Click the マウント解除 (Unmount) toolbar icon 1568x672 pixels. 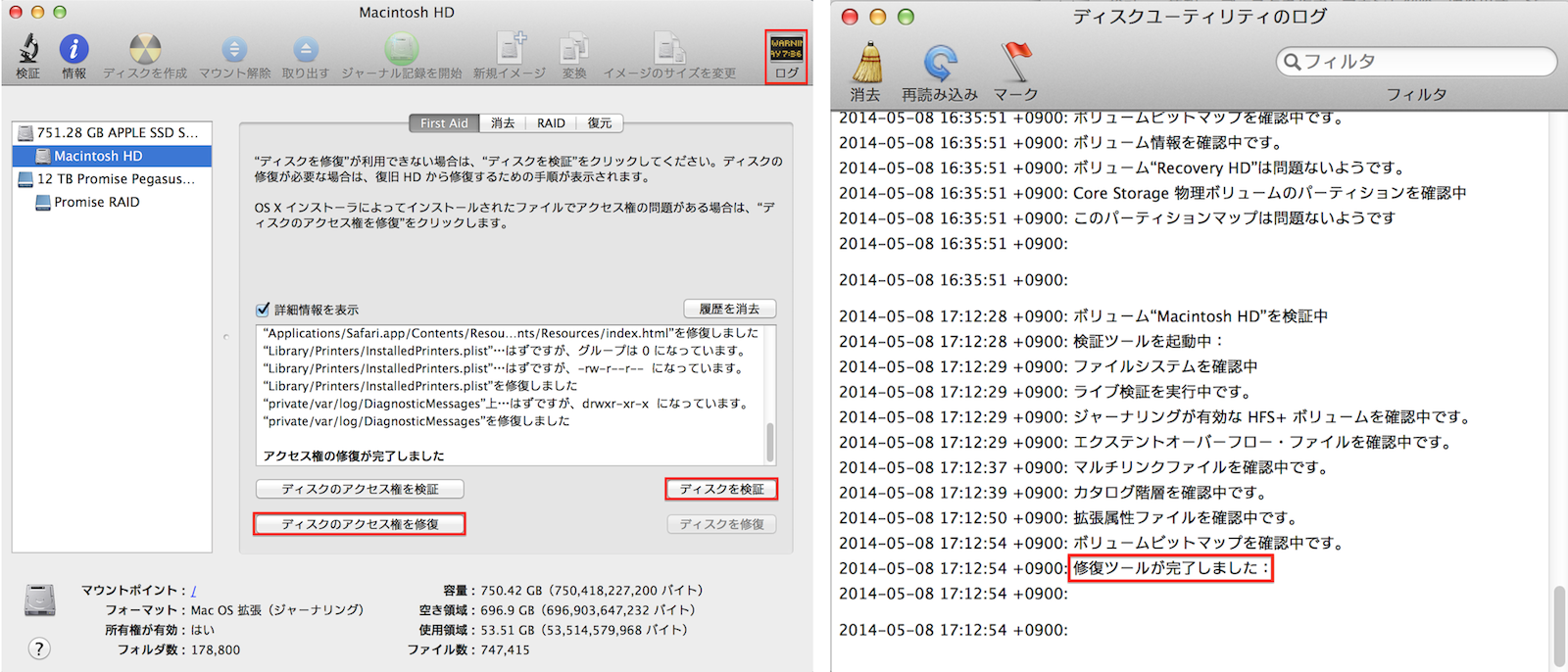click(x=234, y=49)
